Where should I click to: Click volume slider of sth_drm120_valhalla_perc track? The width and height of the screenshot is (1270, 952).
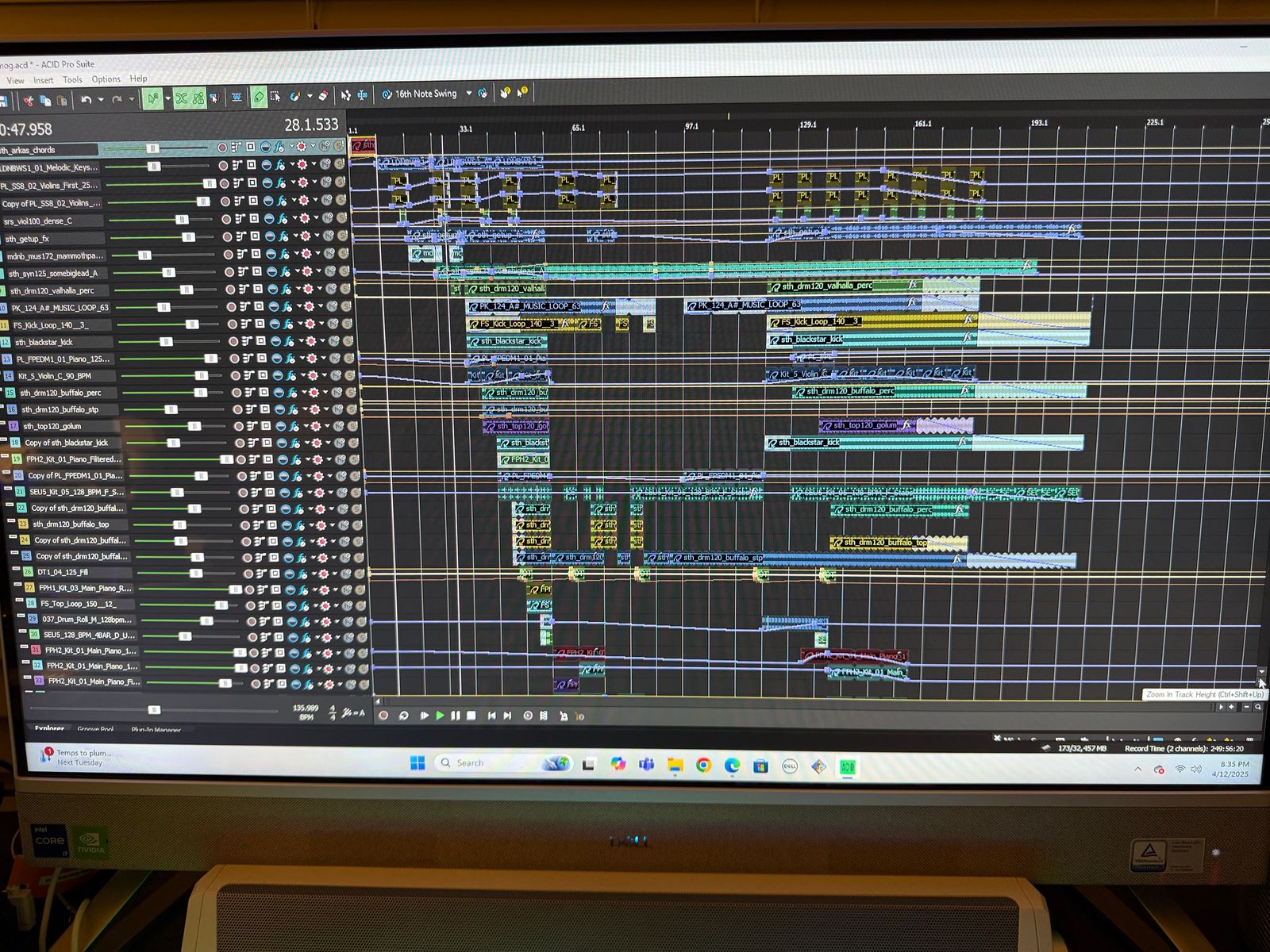pyautogui.click(x=186, y=290)
